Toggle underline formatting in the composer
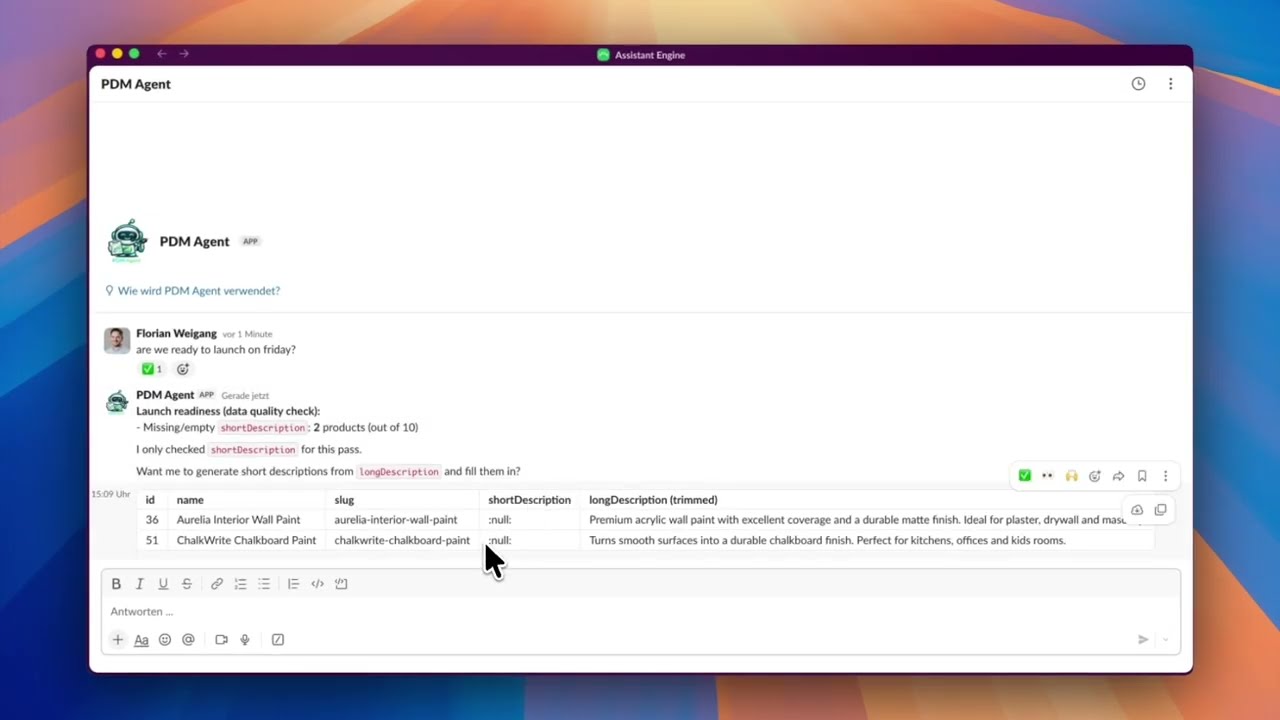 [x=163, y=584]
